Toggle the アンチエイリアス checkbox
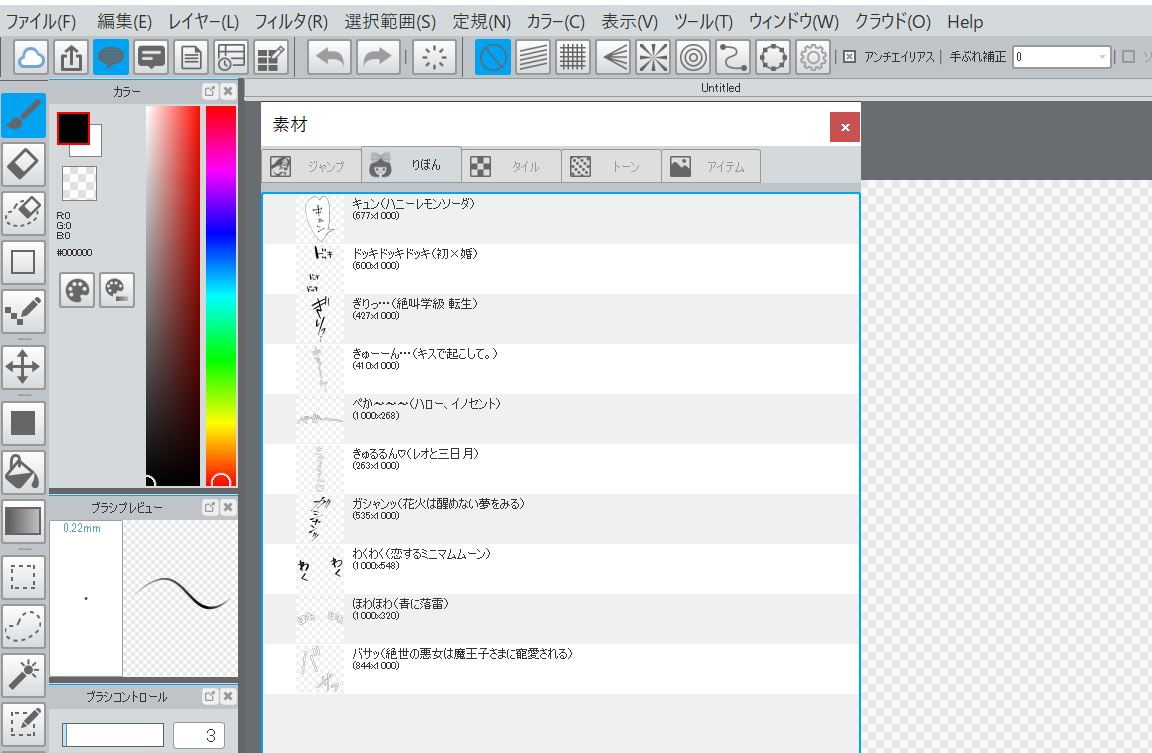 point(851,57)
